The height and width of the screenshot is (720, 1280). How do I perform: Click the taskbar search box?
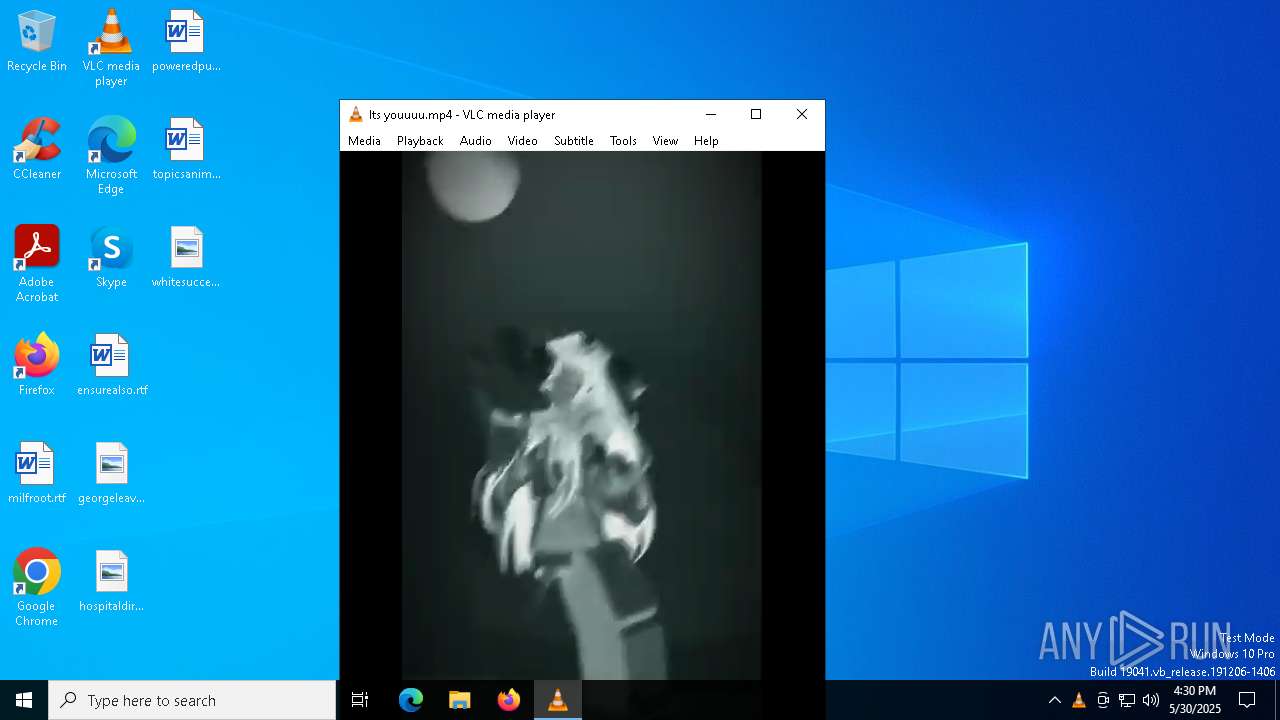click(x=192, y=700)
